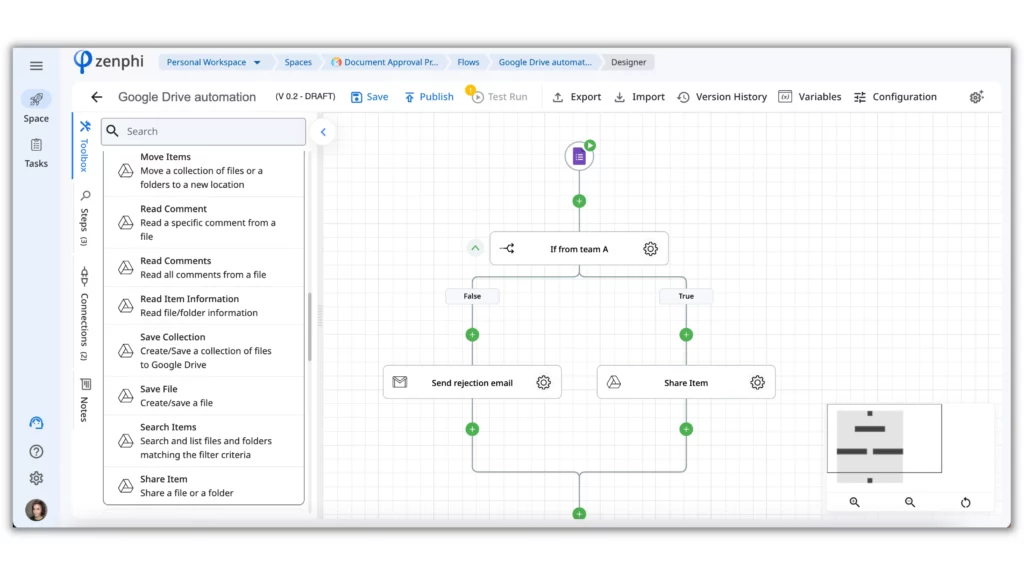This screenshot has width=1024, height=576.
Task: Open the Variables panel
Action: pos(810,97)
